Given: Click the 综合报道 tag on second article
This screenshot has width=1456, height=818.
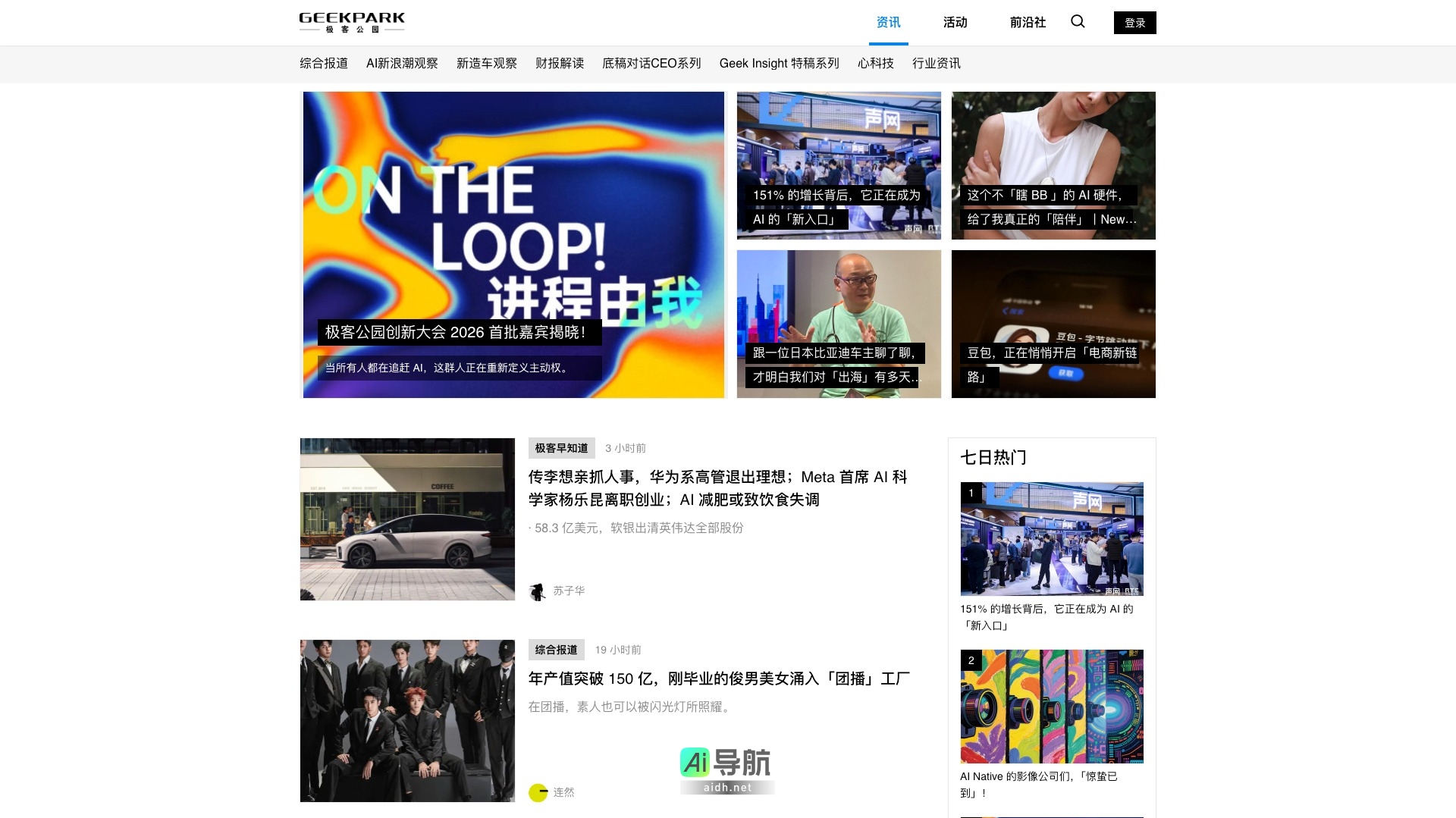Looking at the screenshot, I should tap(556, 650).
